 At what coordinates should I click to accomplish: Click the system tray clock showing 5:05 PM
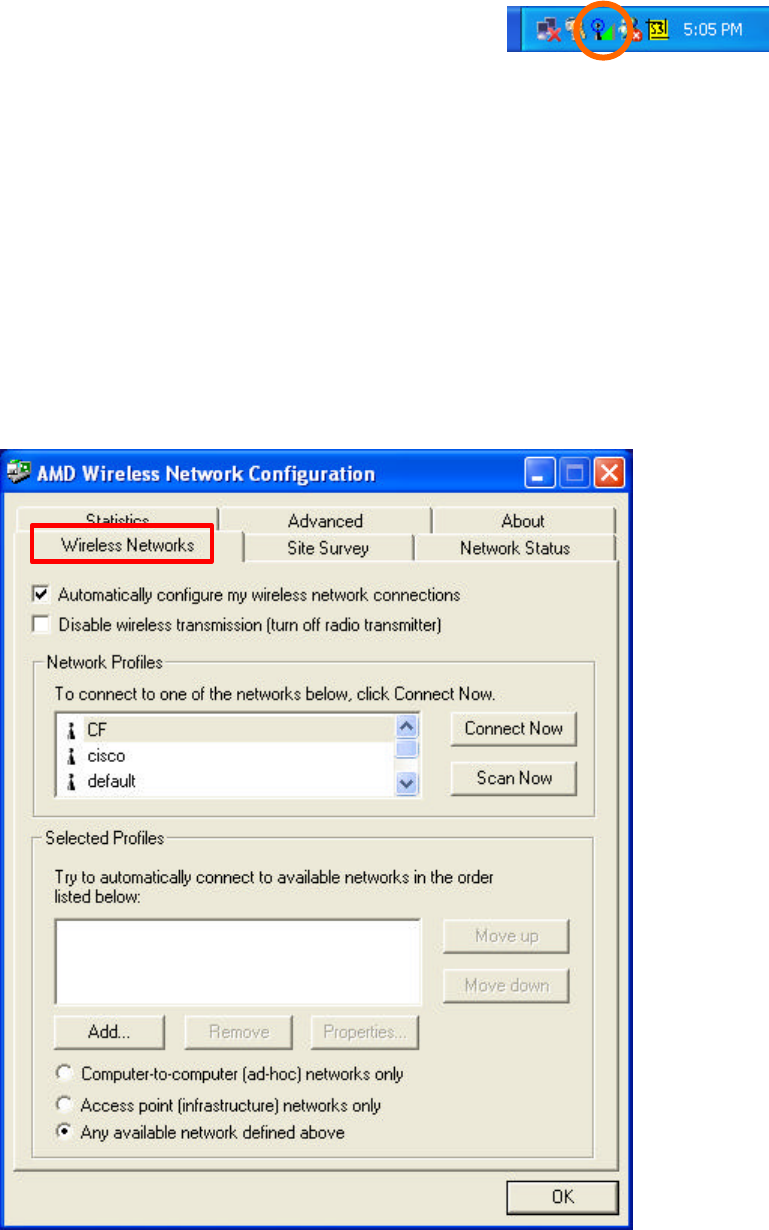pyautogui.click(x=711, y=31)
